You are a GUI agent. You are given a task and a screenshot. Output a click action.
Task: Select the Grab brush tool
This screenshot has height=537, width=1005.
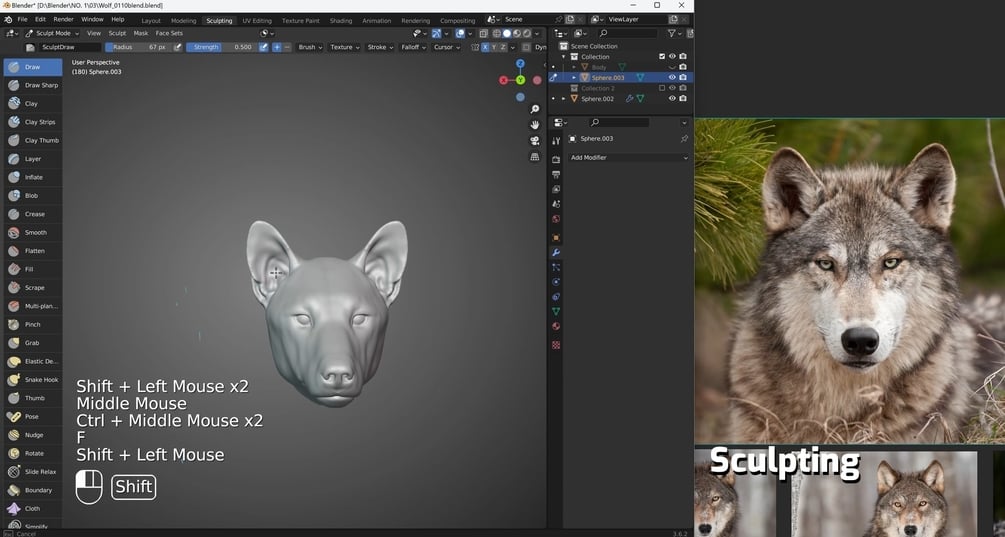point(33,343)
